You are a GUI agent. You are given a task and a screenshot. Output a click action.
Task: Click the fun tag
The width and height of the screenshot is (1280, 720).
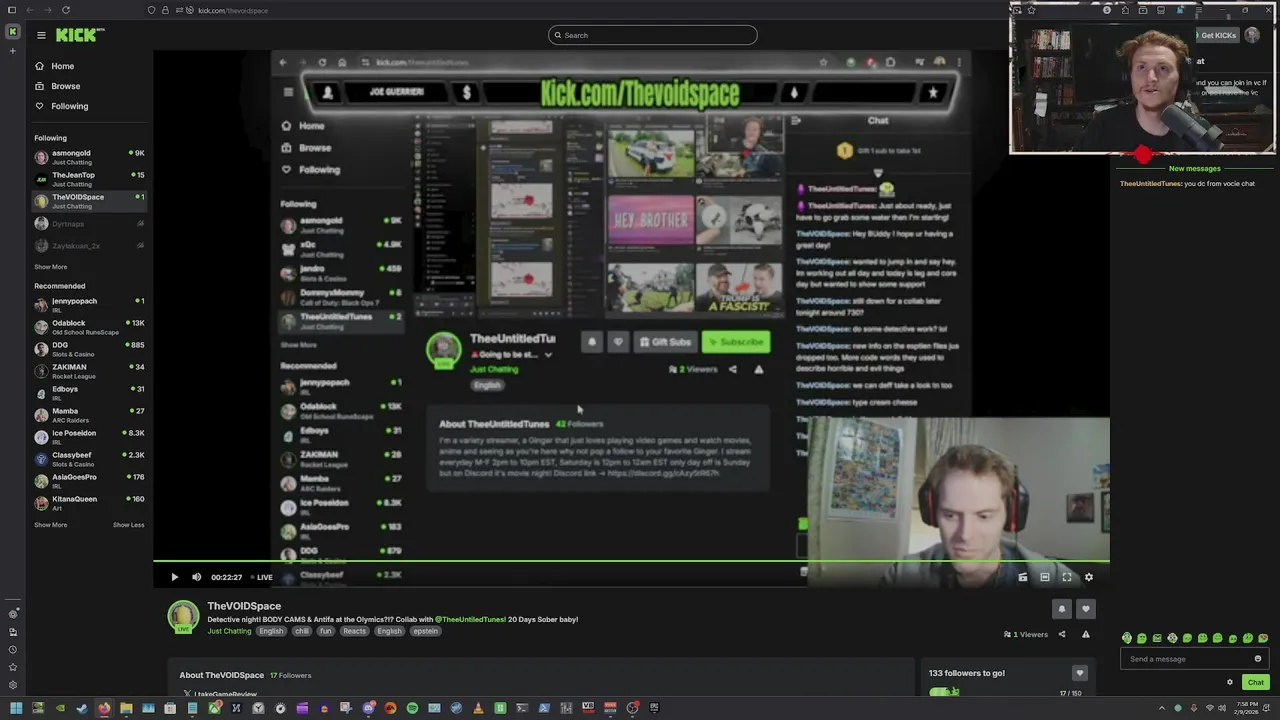pyautogui.click(x=326, y=632)
